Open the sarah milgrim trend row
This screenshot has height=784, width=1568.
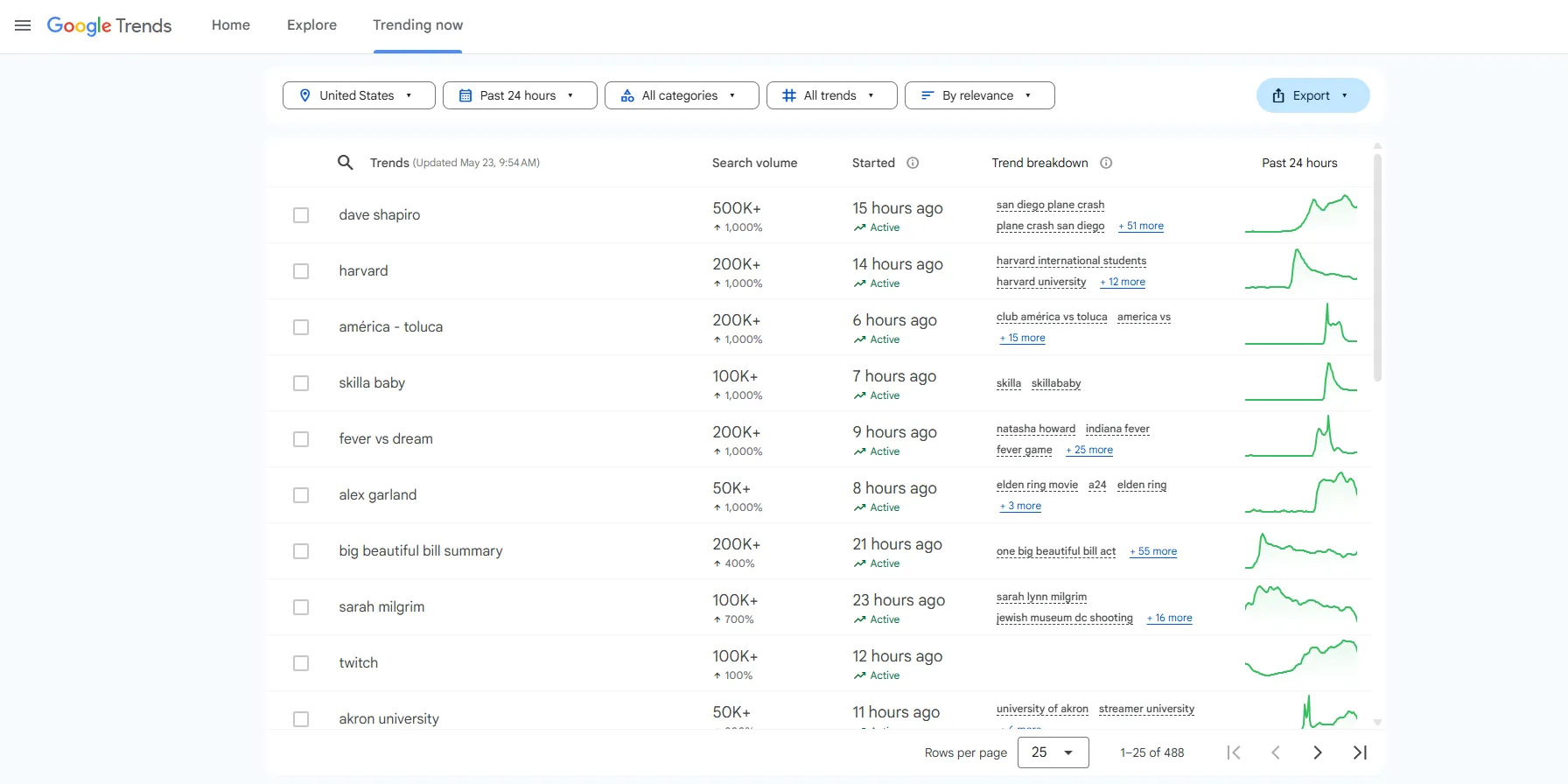pos(381,607)
